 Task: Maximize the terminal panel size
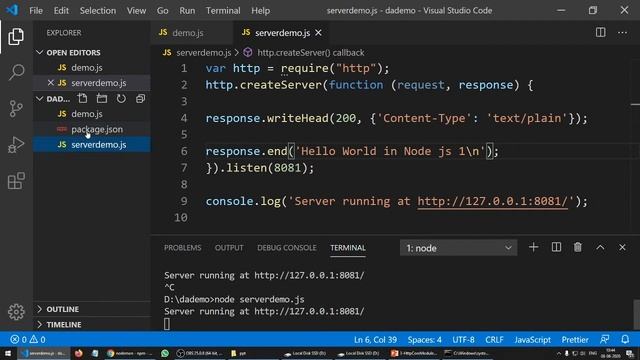[x=600, y=247]
